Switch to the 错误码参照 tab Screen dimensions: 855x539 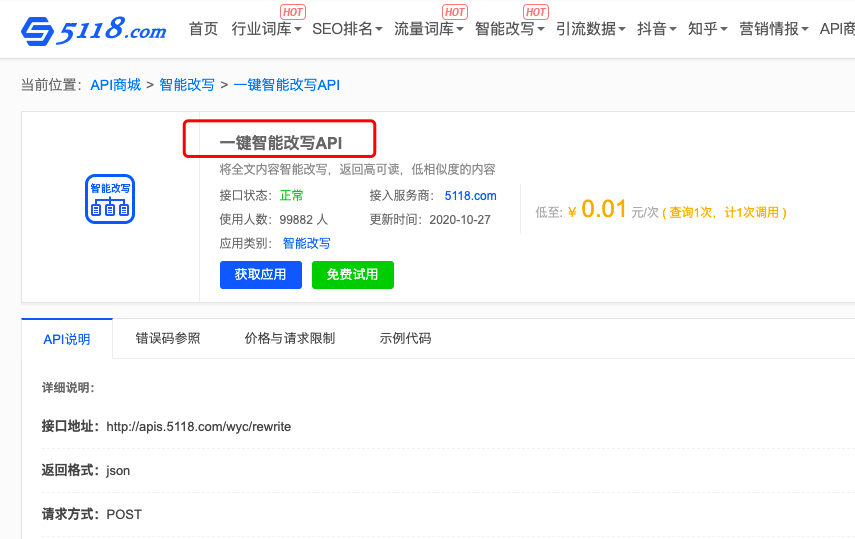(168, 338)
